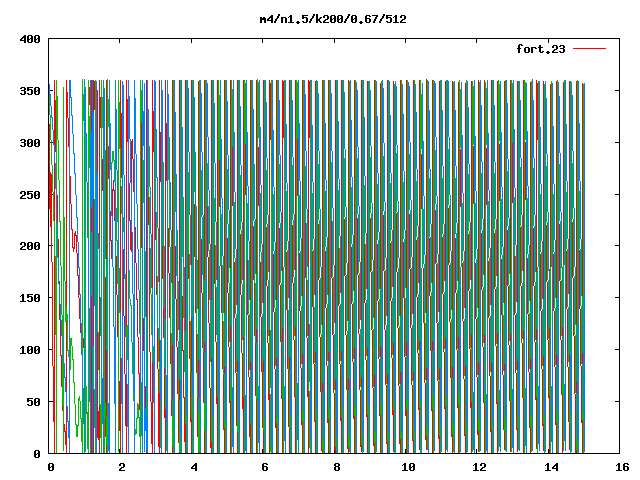Click the x-axis label 4
This screenshot has width=640, height=480.
click(x=194, y=467)
